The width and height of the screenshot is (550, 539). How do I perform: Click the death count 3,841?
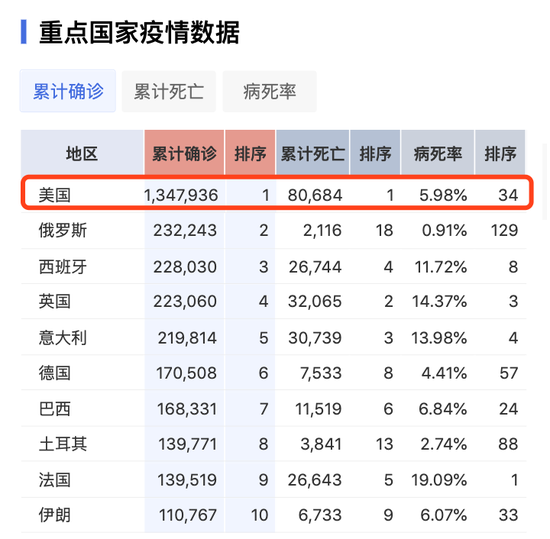point(321,444)
